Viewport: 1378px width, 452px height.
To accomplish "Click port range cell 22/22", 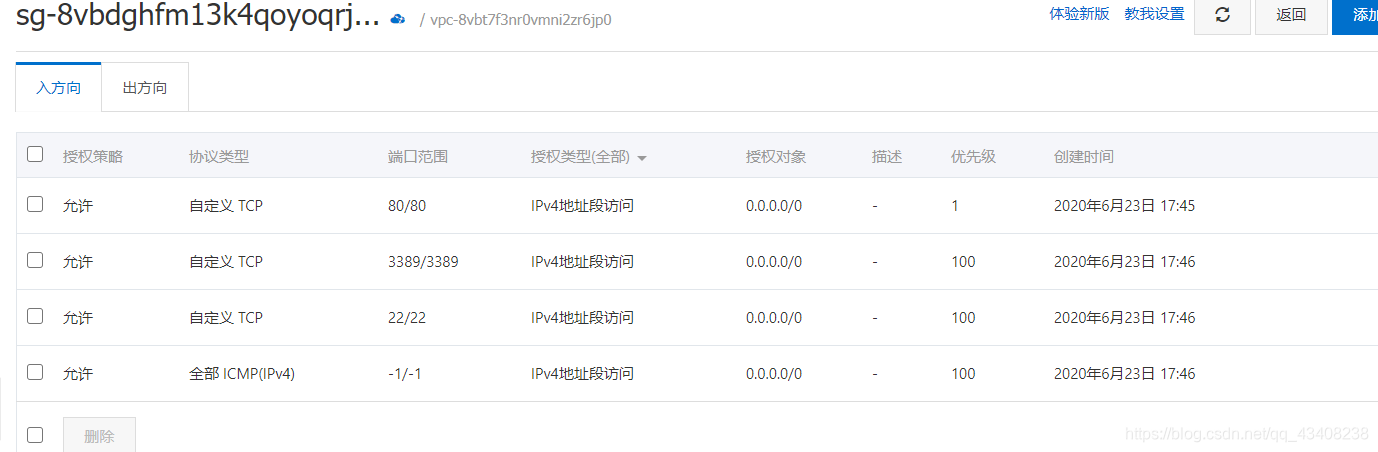I will tap(407, 318).
